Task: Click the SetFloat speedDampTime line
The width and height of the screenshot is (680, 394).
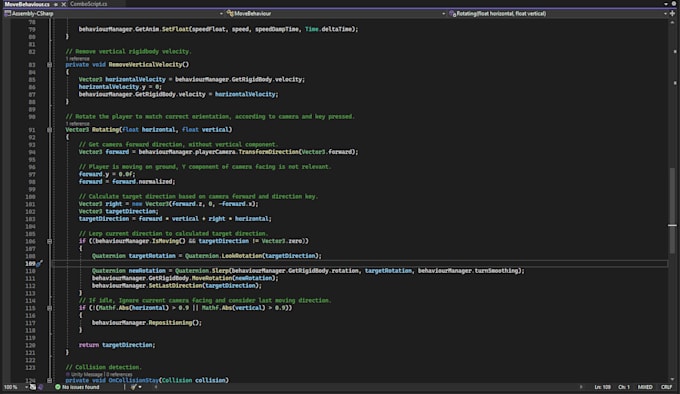Action: [x=219, y=29]
